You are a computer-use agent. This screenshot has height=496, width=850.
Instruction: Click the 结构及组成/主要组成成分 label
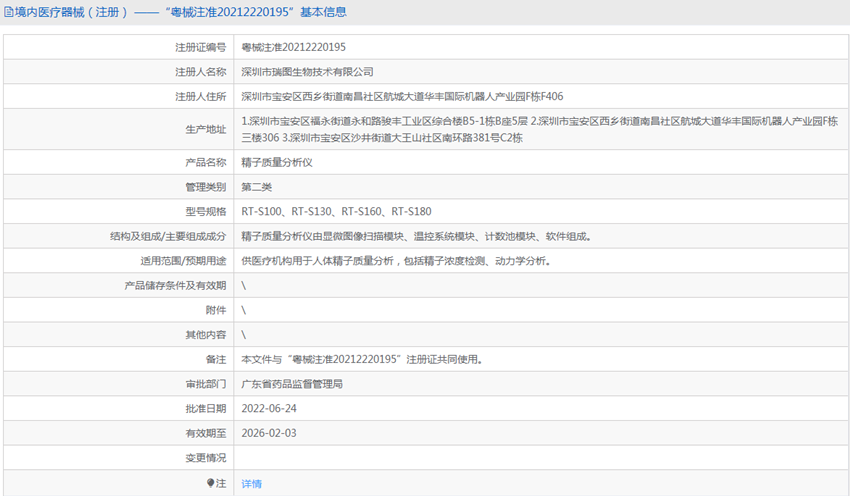pyautogui.click(x=168, y=236)
